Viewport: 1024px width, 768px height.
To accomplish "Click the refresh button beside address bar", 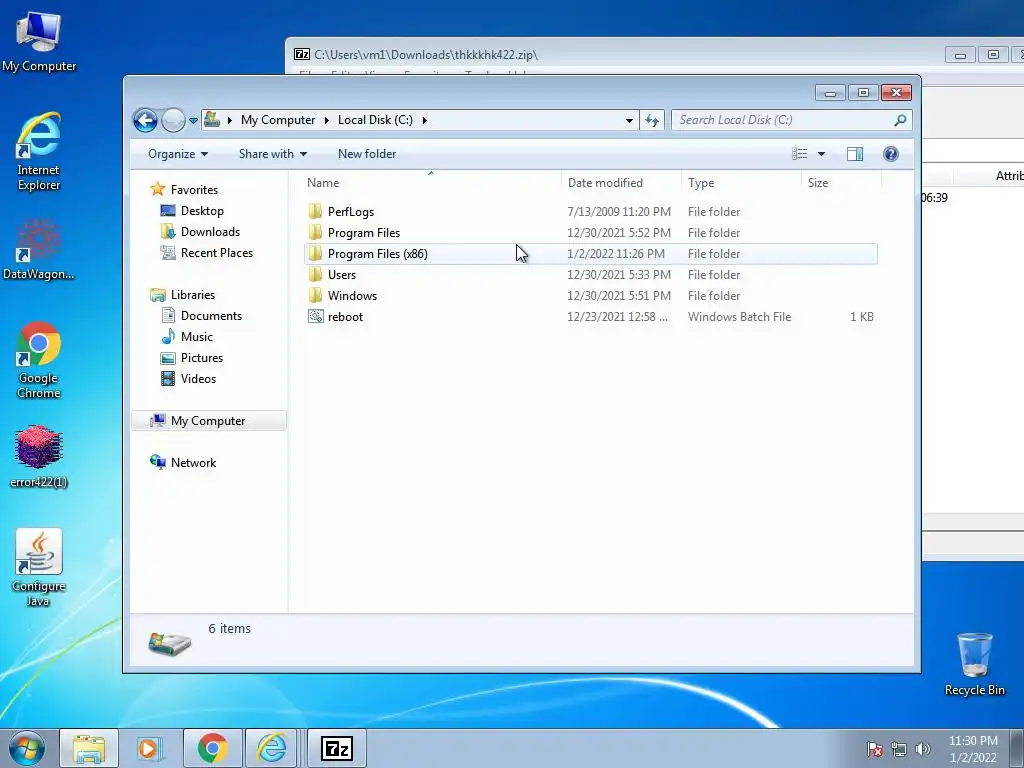I will click(x=652, y=120).
